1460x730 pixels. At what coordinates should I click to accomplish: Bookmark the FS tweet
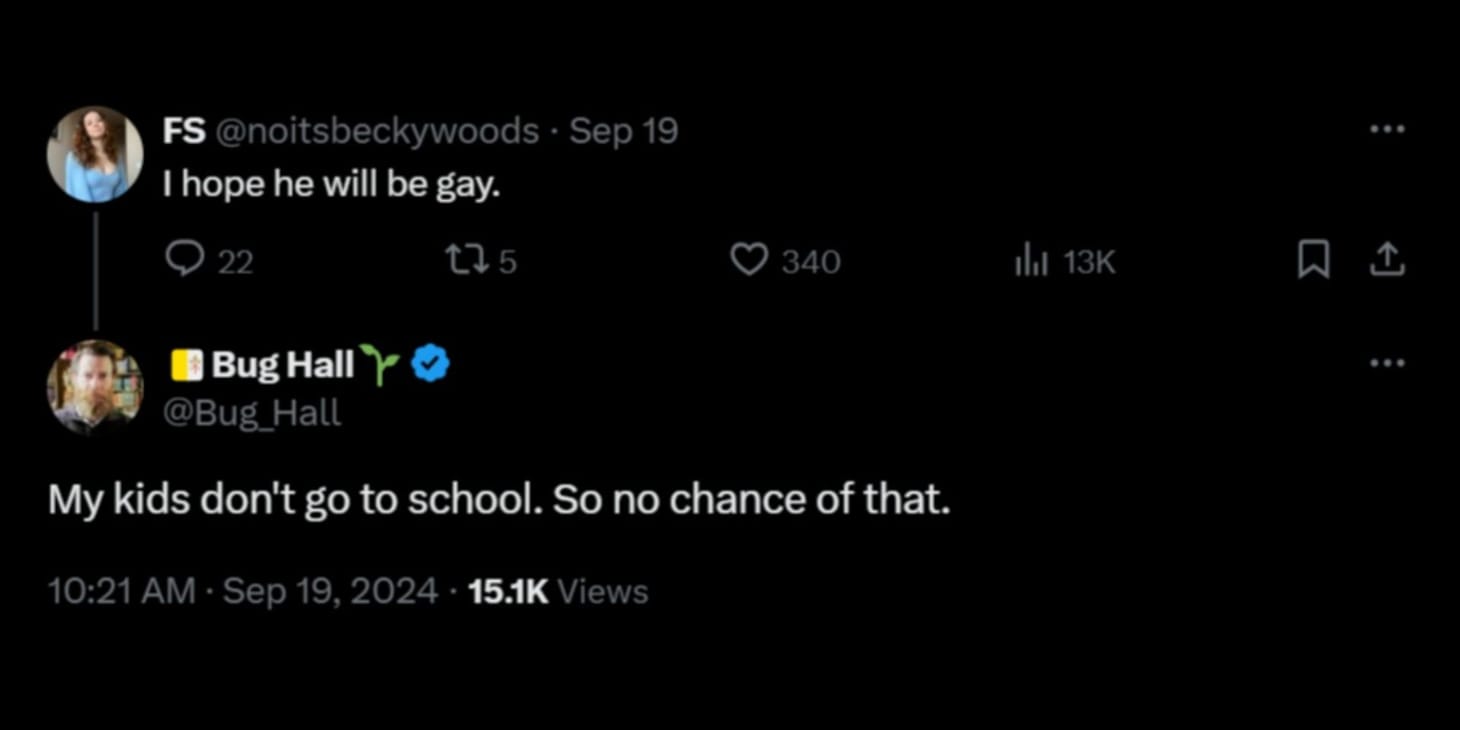[x=1313, y=261]
